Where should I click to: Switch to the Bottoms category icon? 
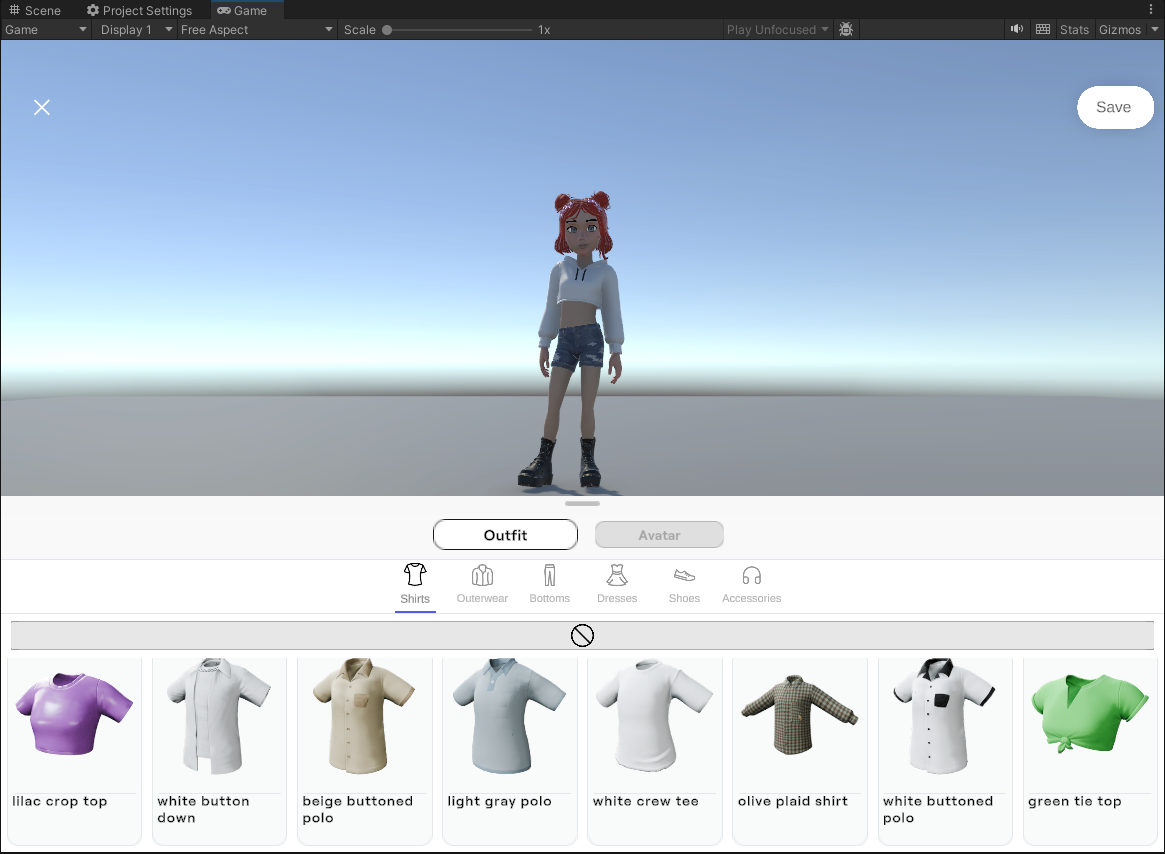(x=549, y=578)
